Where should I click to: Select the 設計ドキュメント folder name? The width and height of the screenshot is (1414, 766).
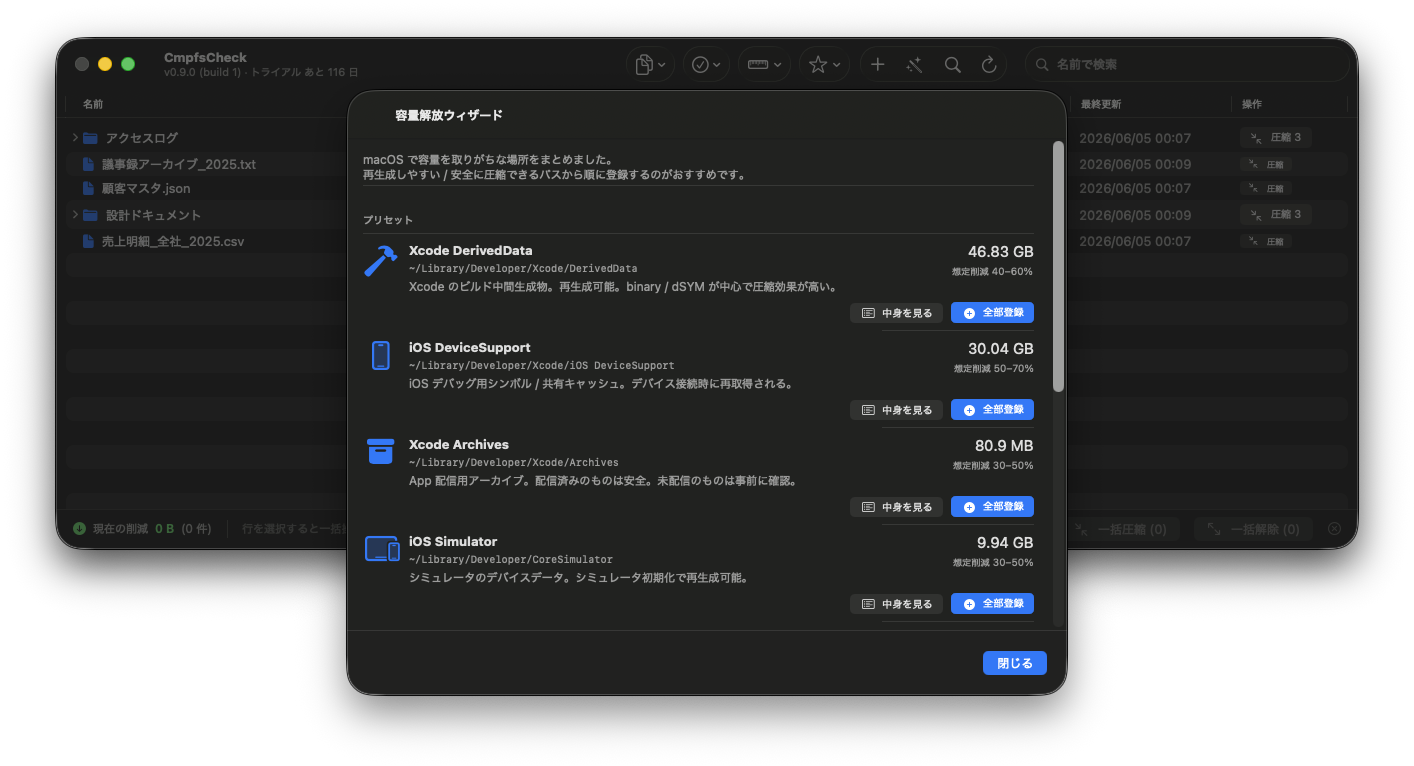tap(154, 215)
